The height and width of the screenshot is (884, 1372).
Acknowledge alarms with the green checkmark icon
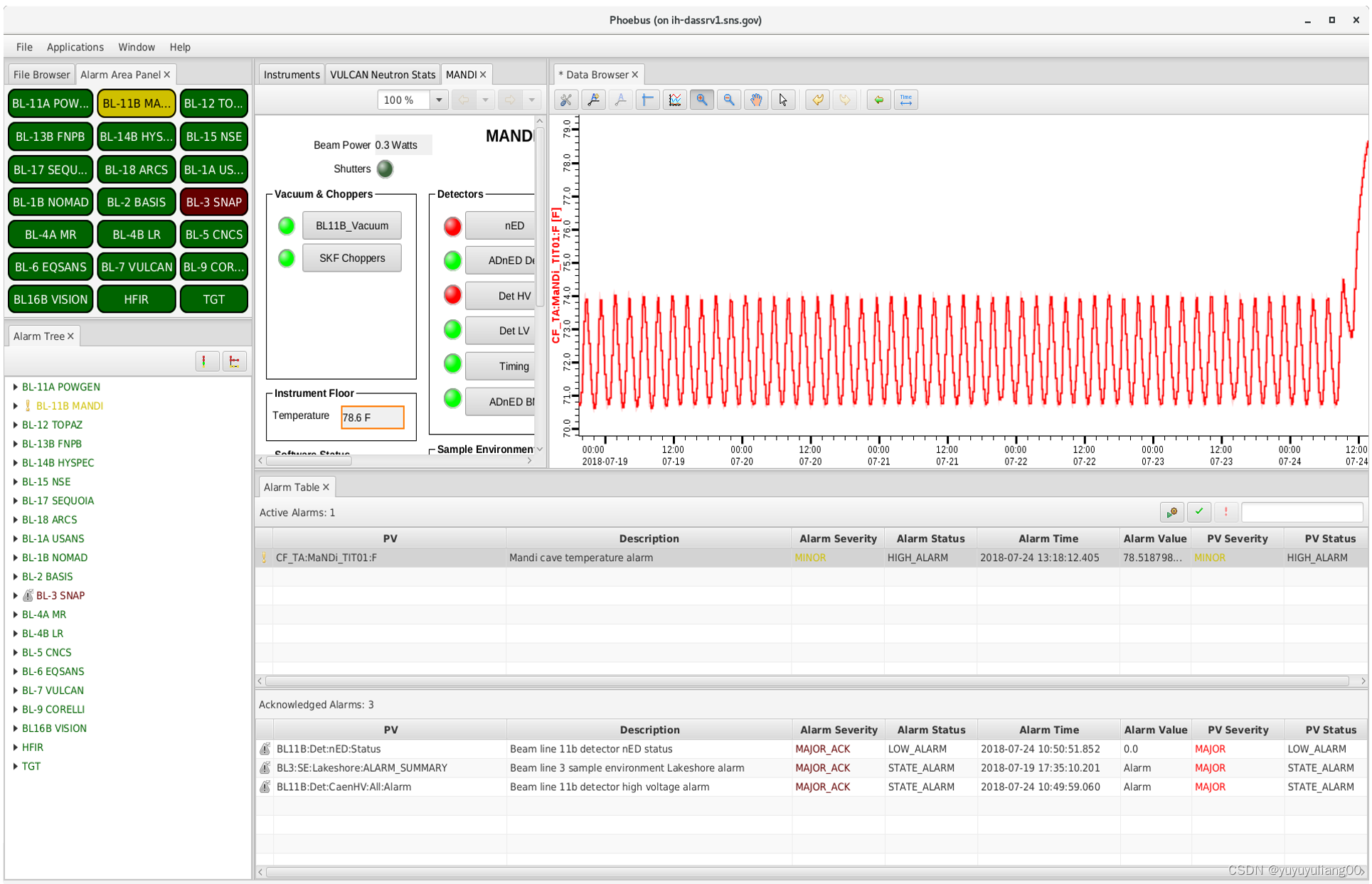point(1199,512)
